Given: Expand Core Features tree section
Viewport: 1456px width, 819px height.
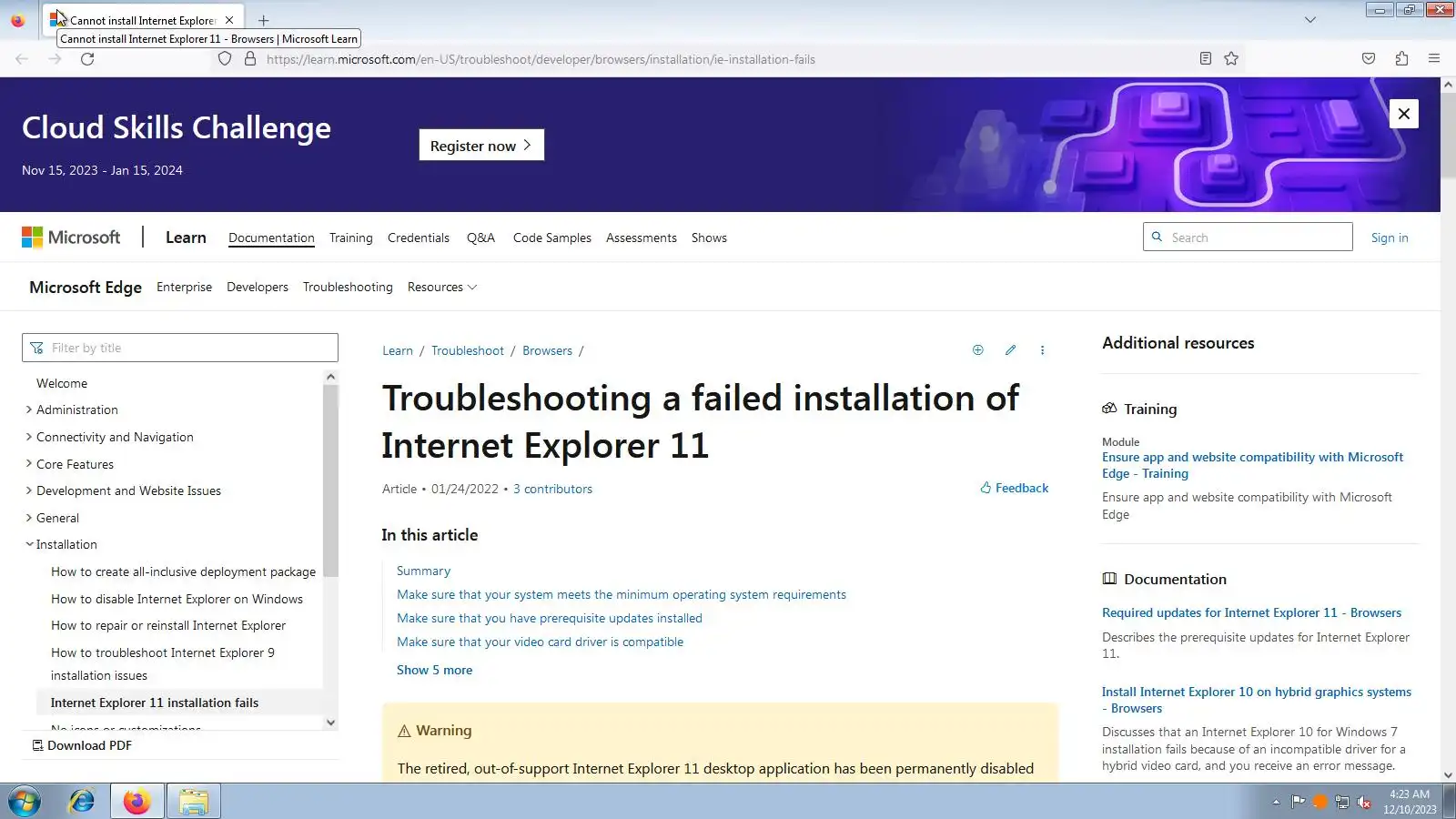Looking at the screenshot, I should (x=29, y=464).
